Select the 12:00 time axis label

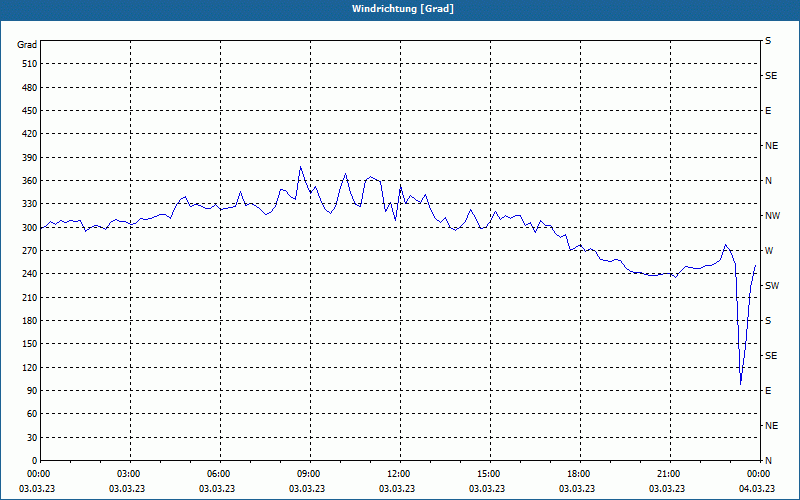pyautogui.click(x=397, y=474)
